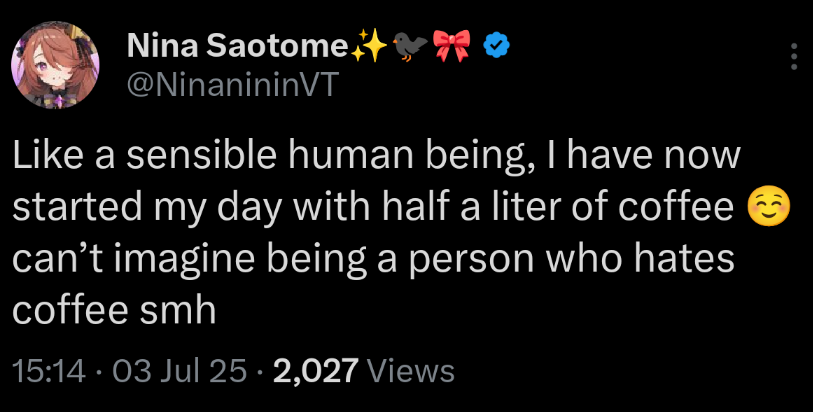Click the black bird emoji in the name
813x412 pixels.
[x=409, y=45]
